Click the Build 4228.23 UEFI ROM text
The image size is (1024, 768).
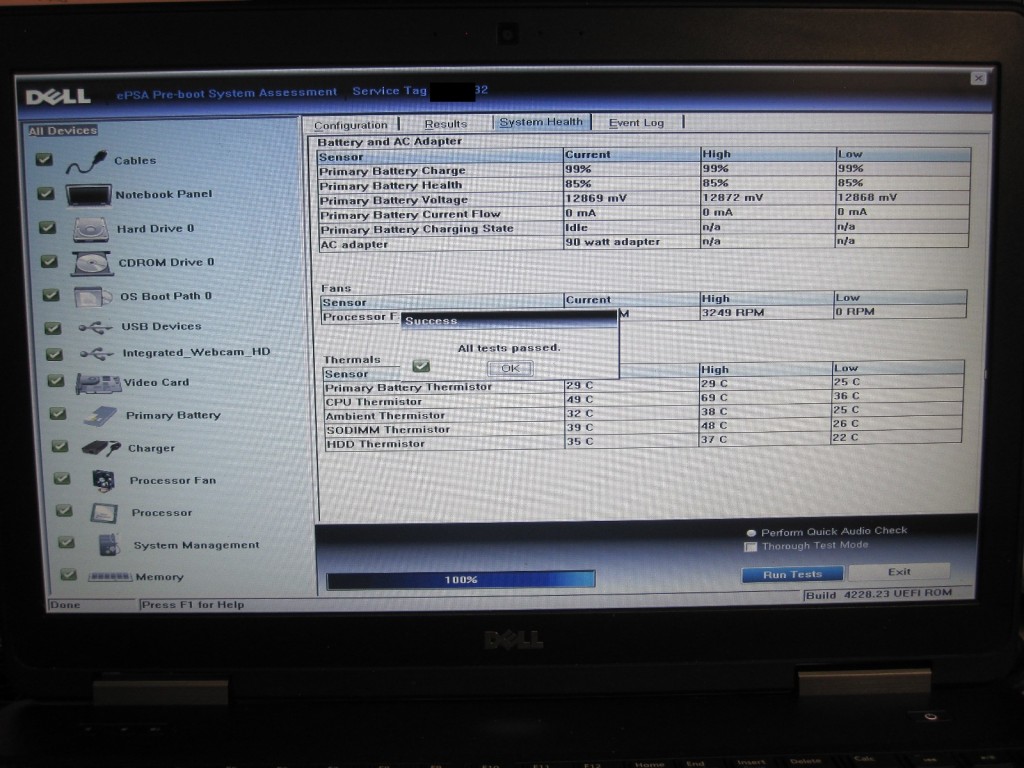tap(878, 594)
